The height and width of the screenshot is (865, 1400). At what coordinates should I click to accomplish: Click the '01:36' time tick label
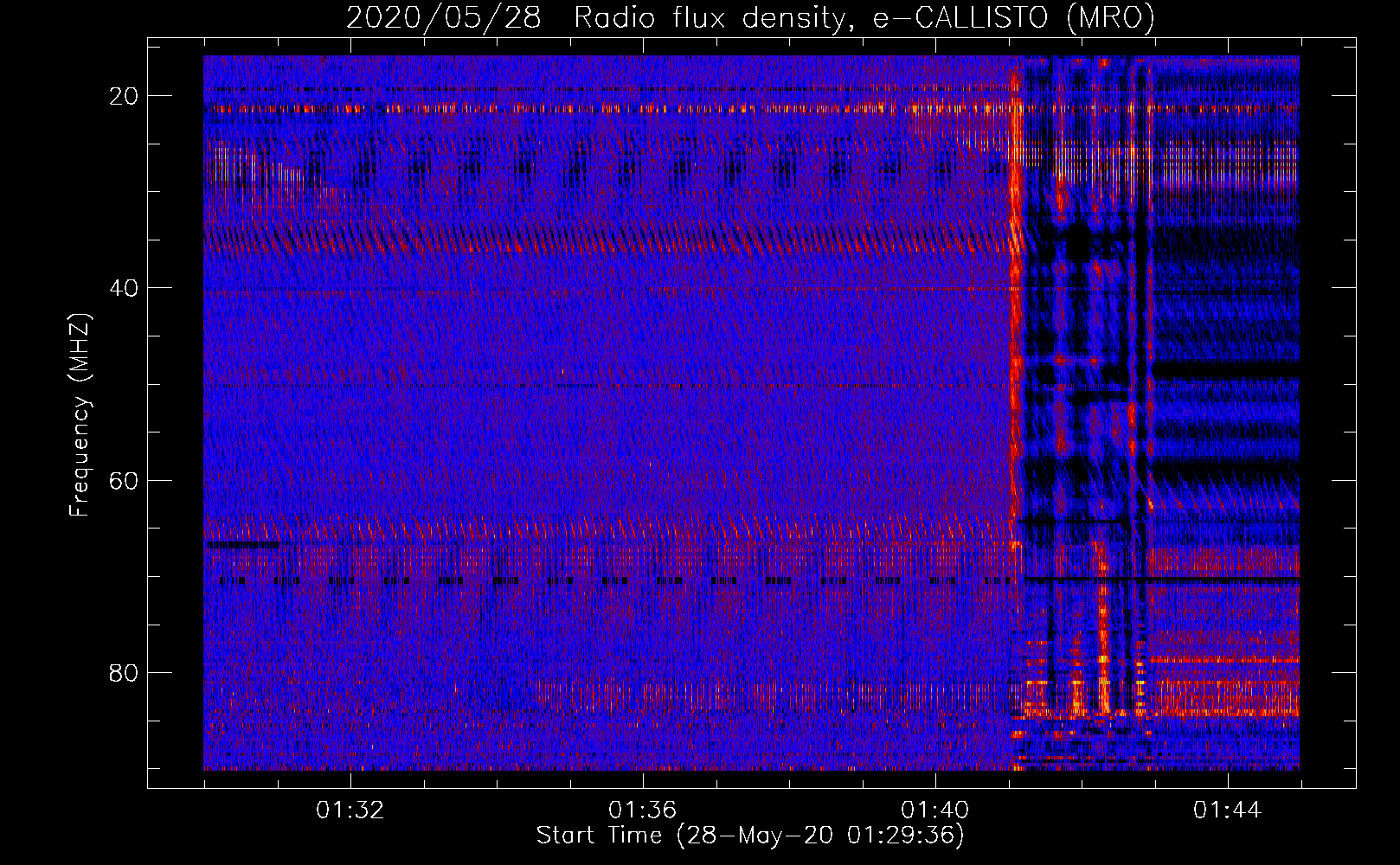tap(642, 811)
